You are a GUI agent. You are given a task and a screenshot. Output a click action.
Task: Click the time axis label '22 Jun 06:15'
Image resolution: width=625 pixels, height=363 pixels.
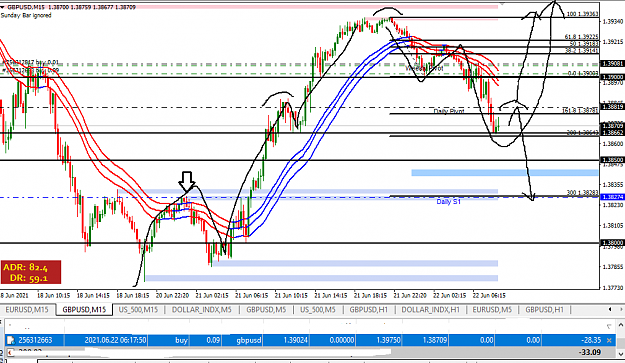coord(489,296)
